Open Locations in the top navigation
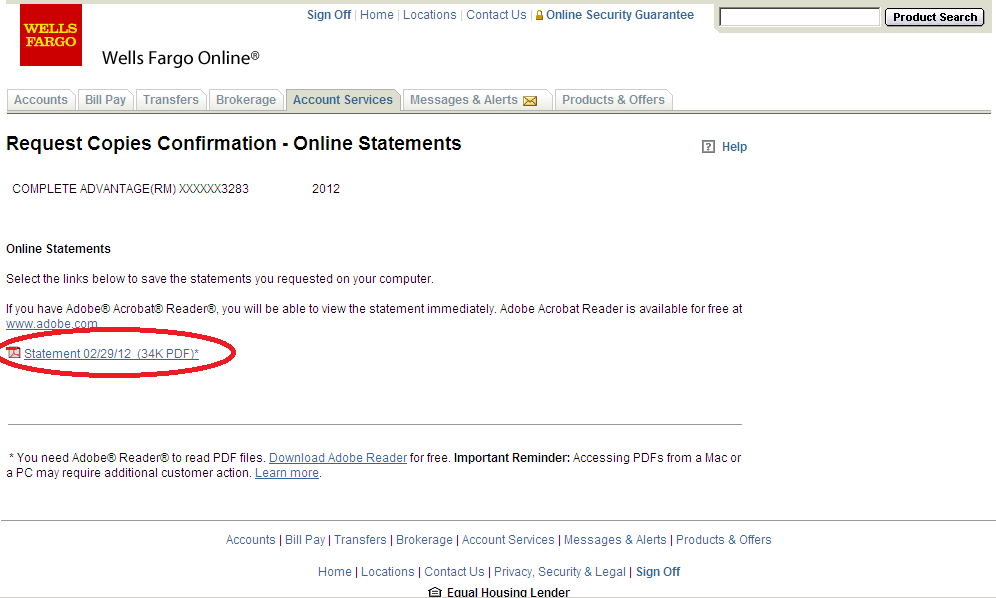Screen dimensions: 996x598 pos(429,15)
